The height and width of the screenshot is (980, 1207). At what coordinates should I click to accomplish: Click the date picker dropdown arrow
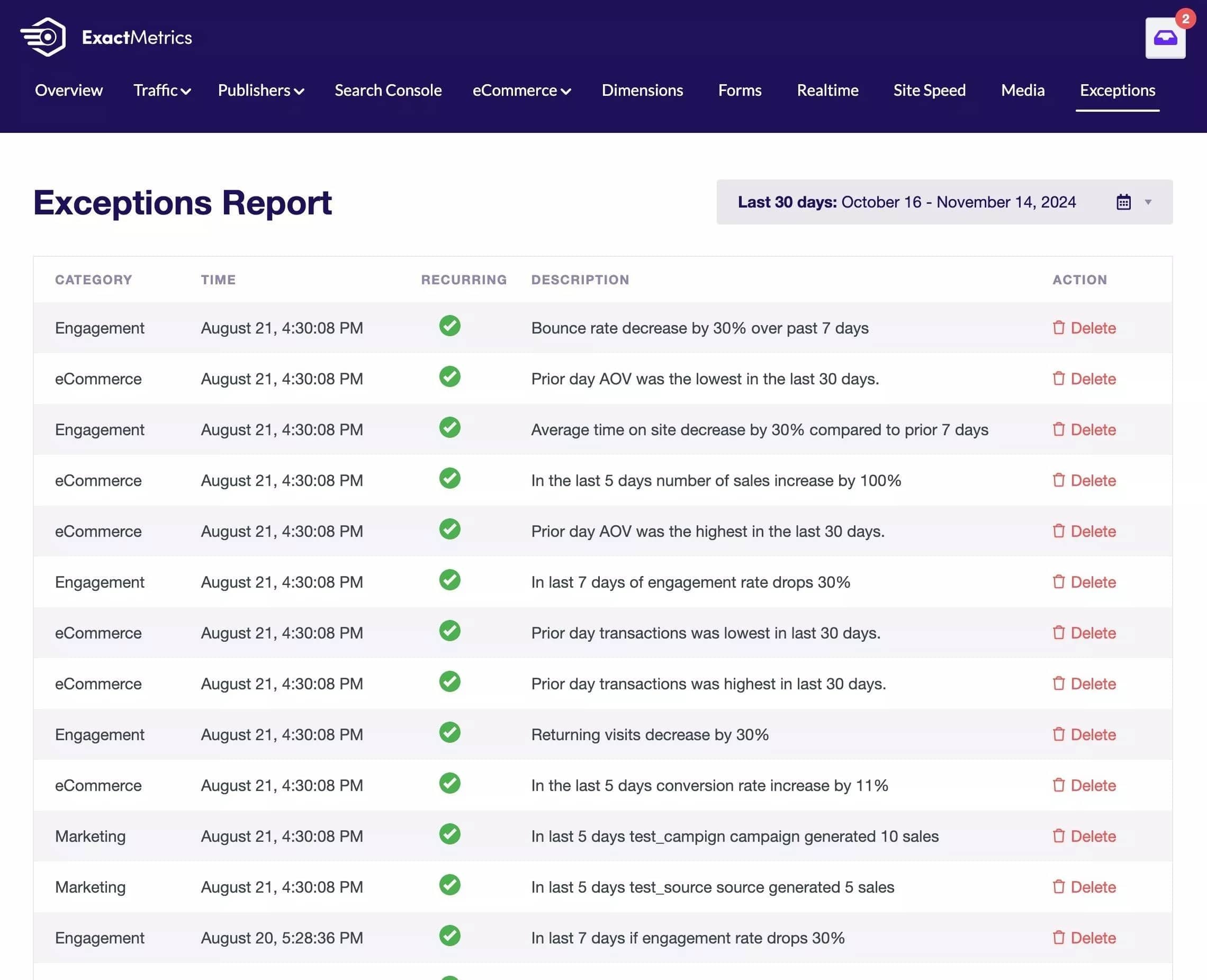point(1148,202)
